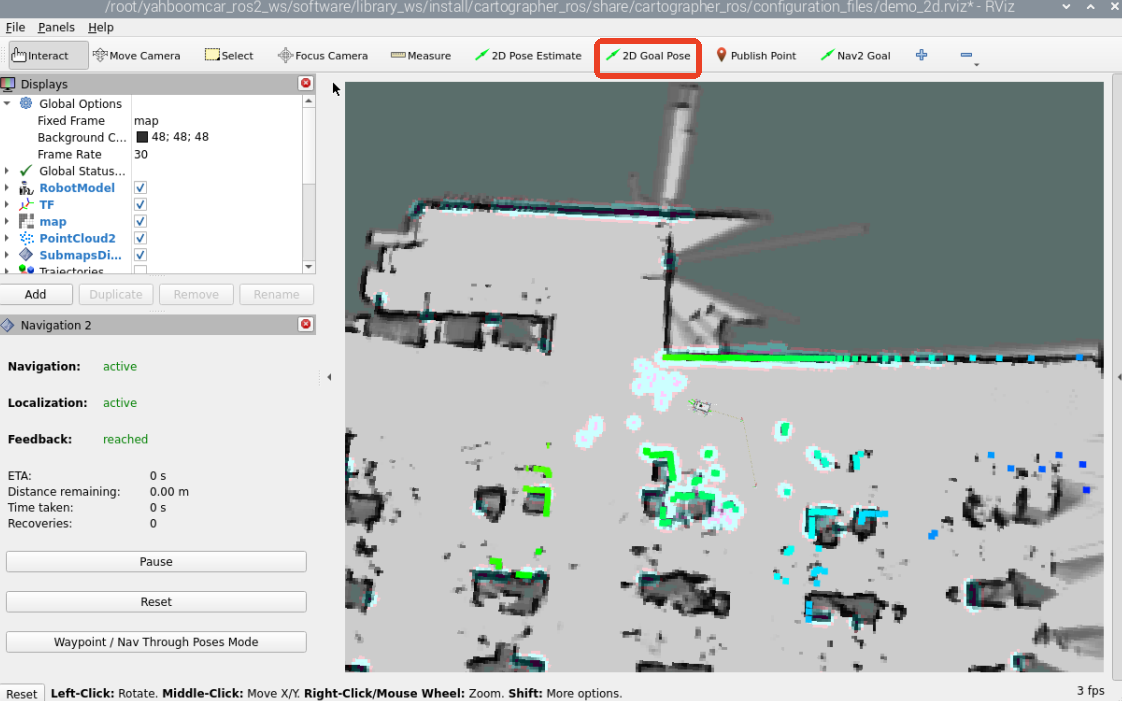1122x701 pixels.
Task: Choose the Select tool
Action: [x=229, y=55]
